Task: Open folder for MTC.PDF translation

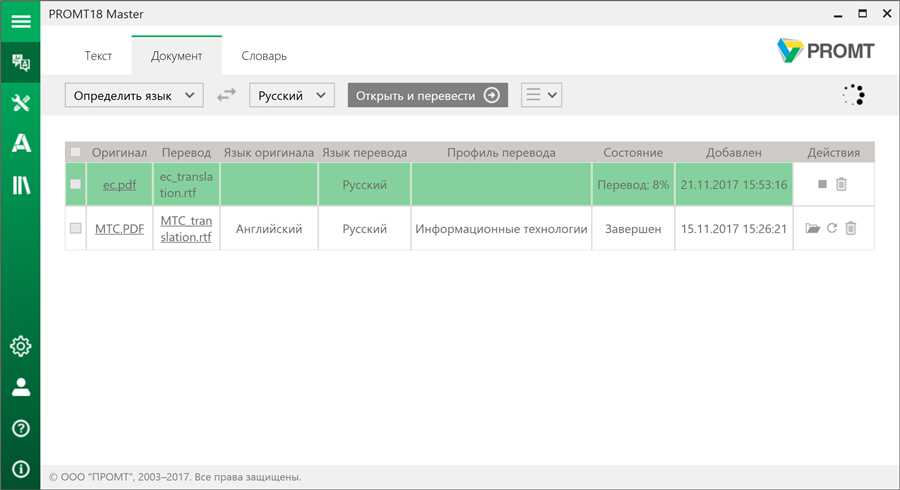Action: (x=812, y=228)
